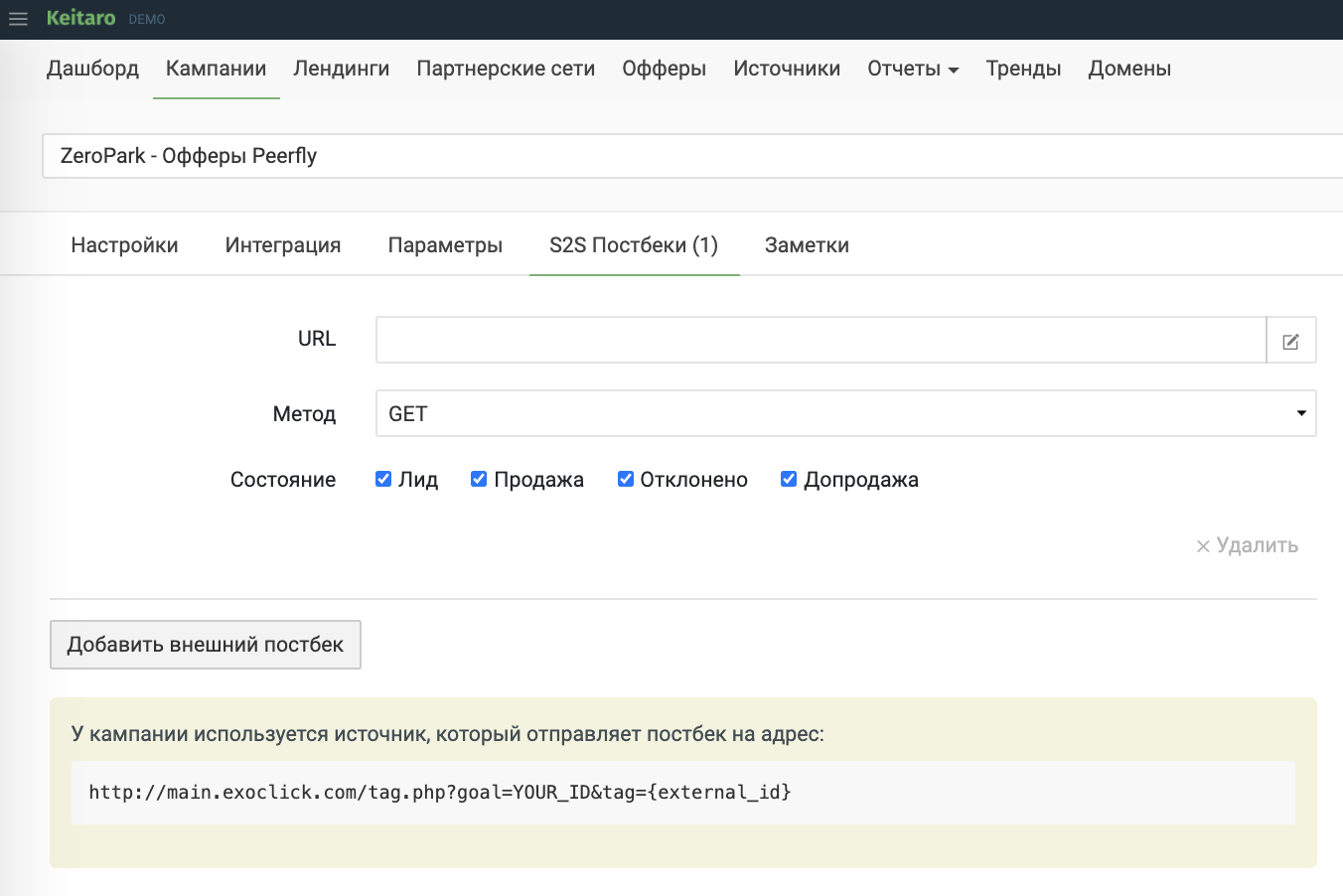Click the Keitaro logo
Viewport: 1343px width, 896px height.
(80, 18)
